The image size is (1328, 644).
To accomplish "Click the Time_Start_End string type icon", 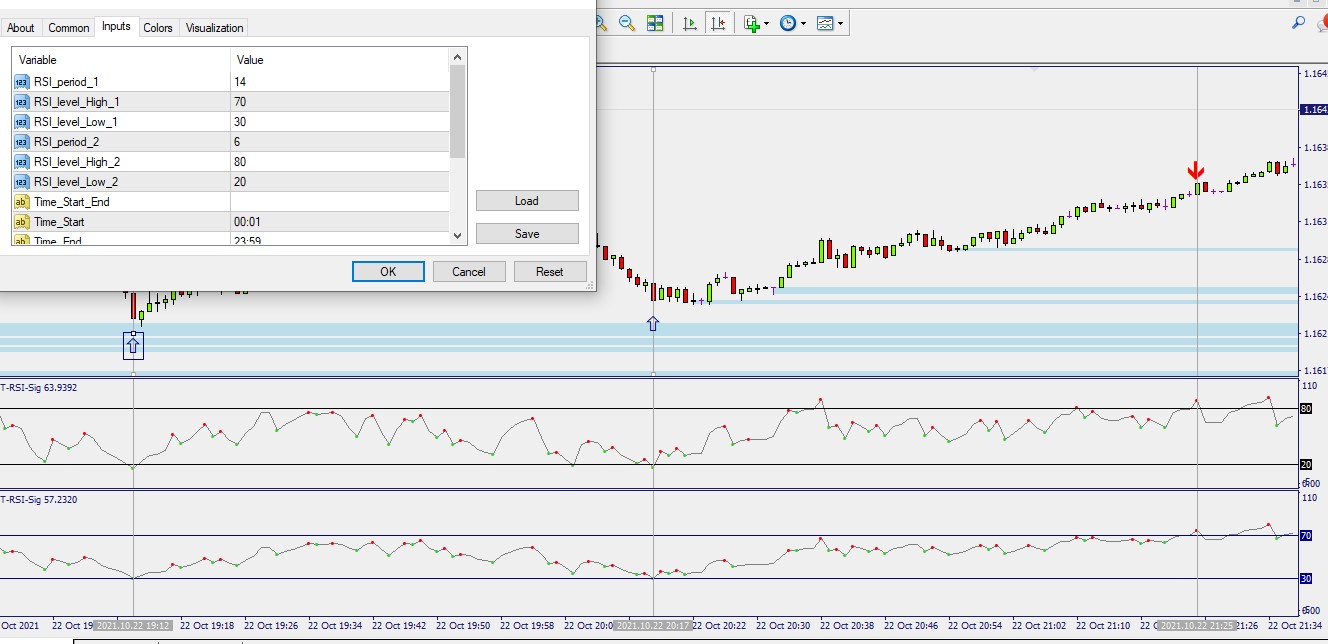I will coord(21,202).
